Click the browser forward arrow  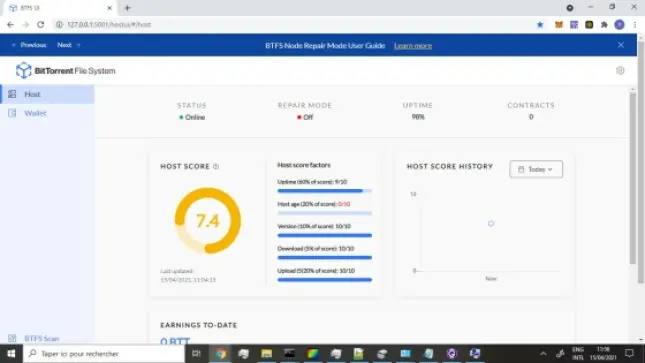26,25
